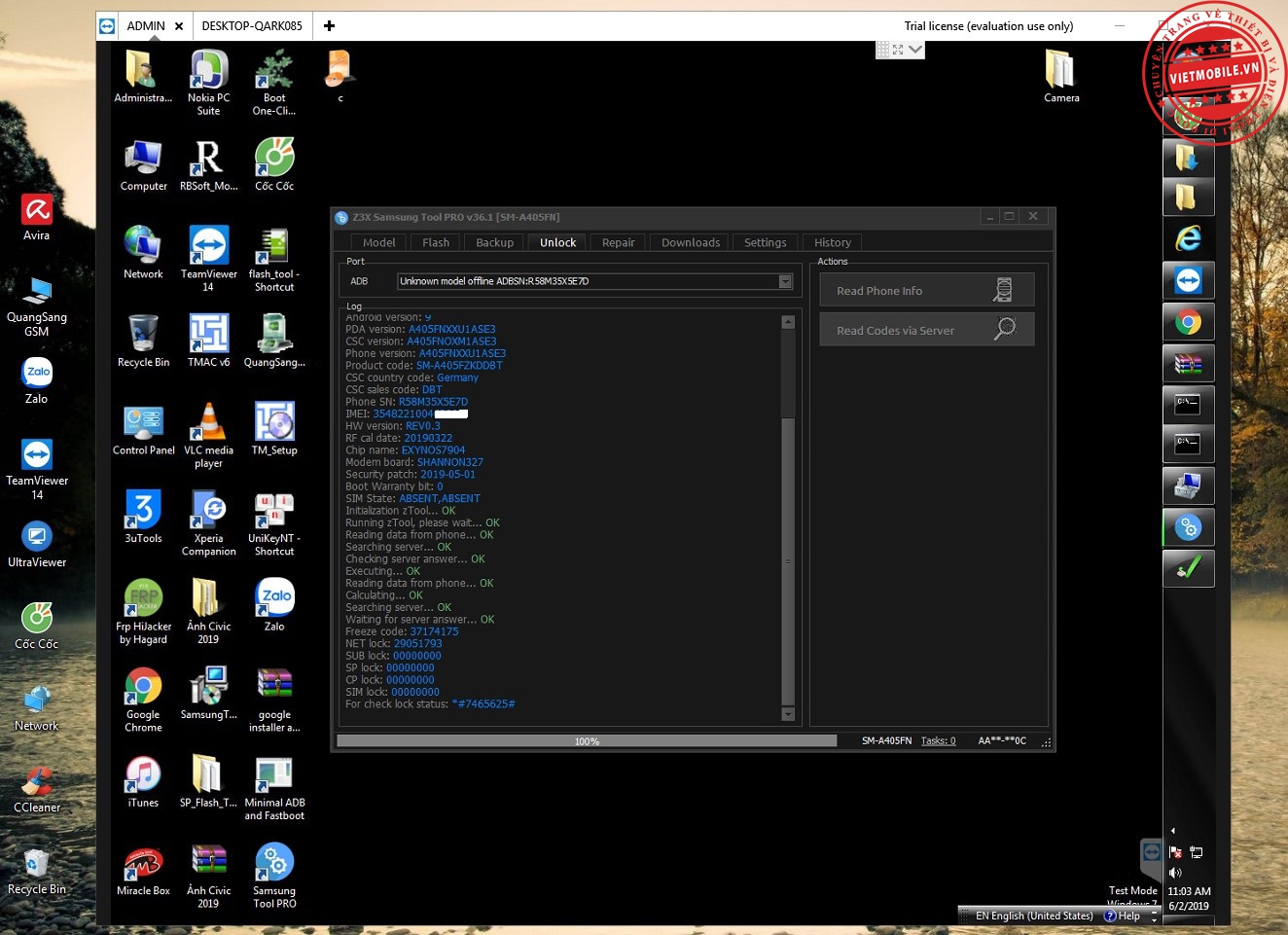Open the Model tab in Z3X tool
Viewport: 1288px width, 935px height.
(378, 242)
